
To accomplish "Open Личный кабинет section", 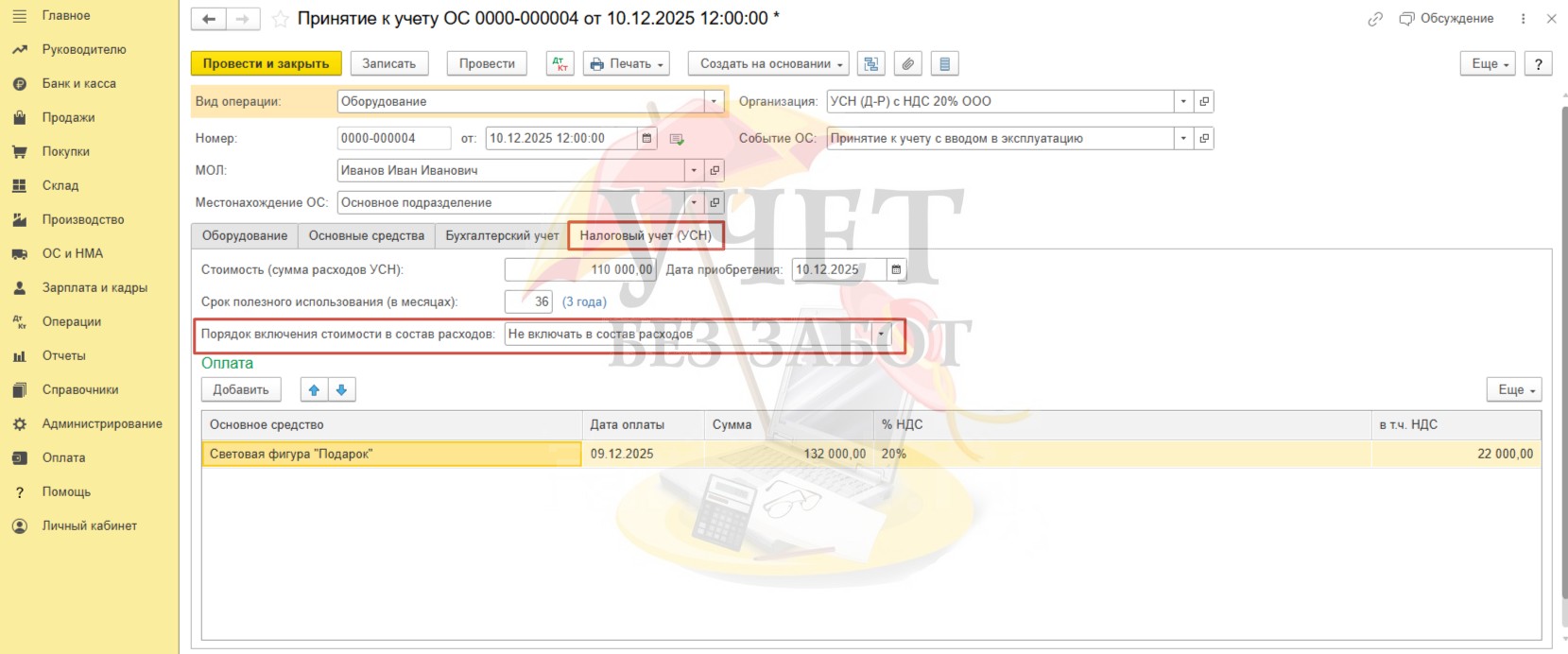I will 89,525.
